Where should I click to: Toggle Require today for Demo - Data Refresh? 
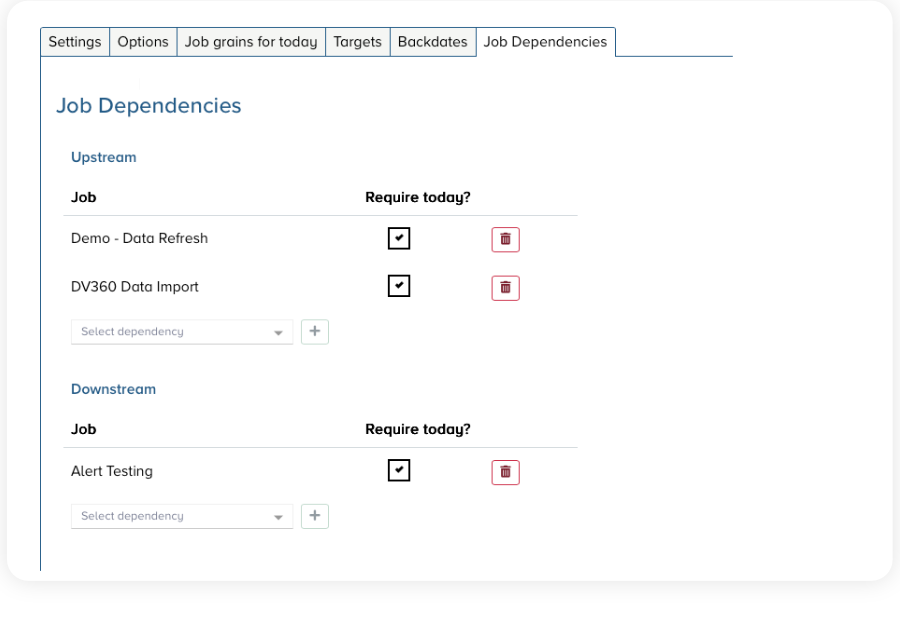click(x=399, y=238)
